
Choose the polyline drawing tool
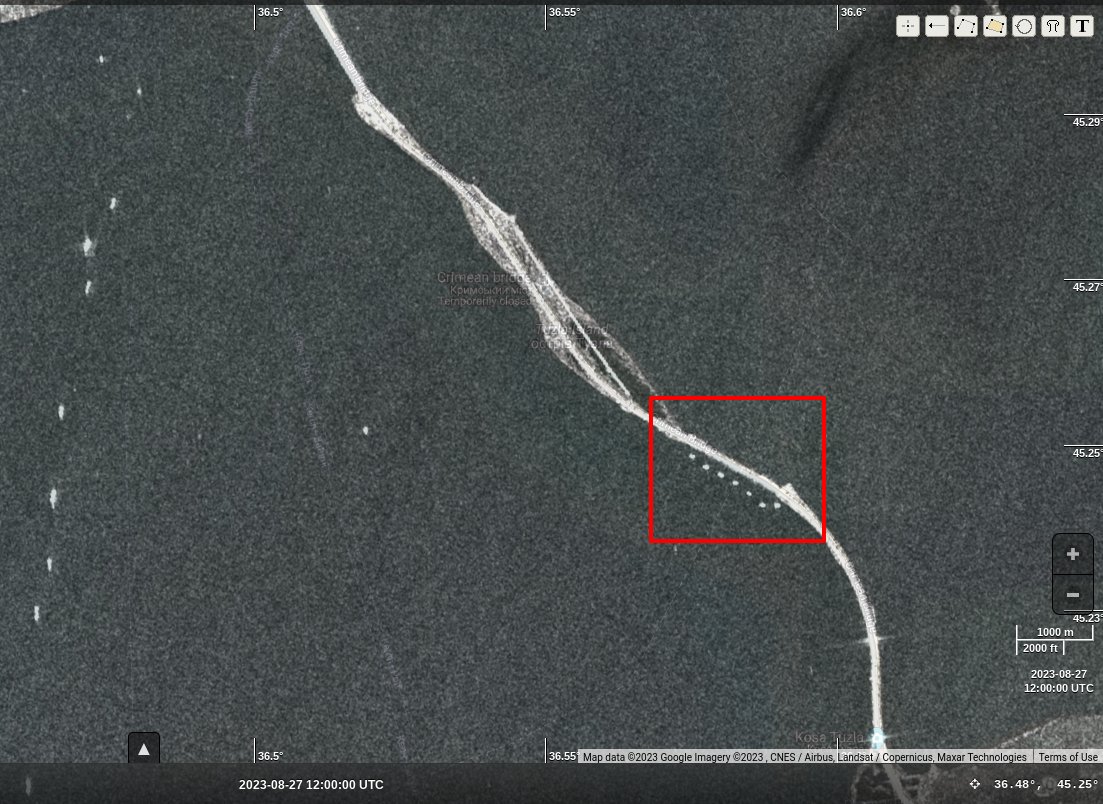tap(965, 27)
